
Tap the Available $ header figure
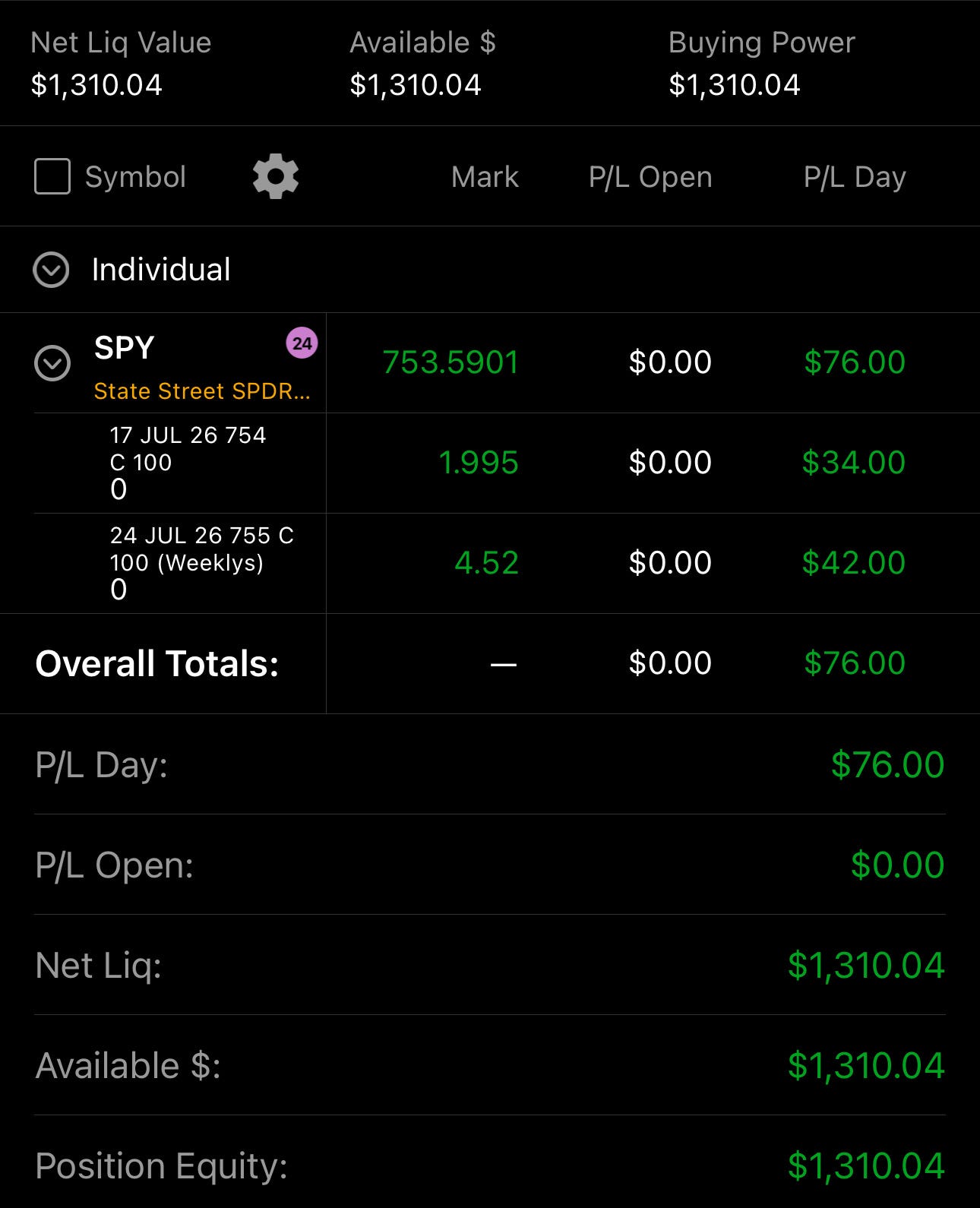coord(415,84)
